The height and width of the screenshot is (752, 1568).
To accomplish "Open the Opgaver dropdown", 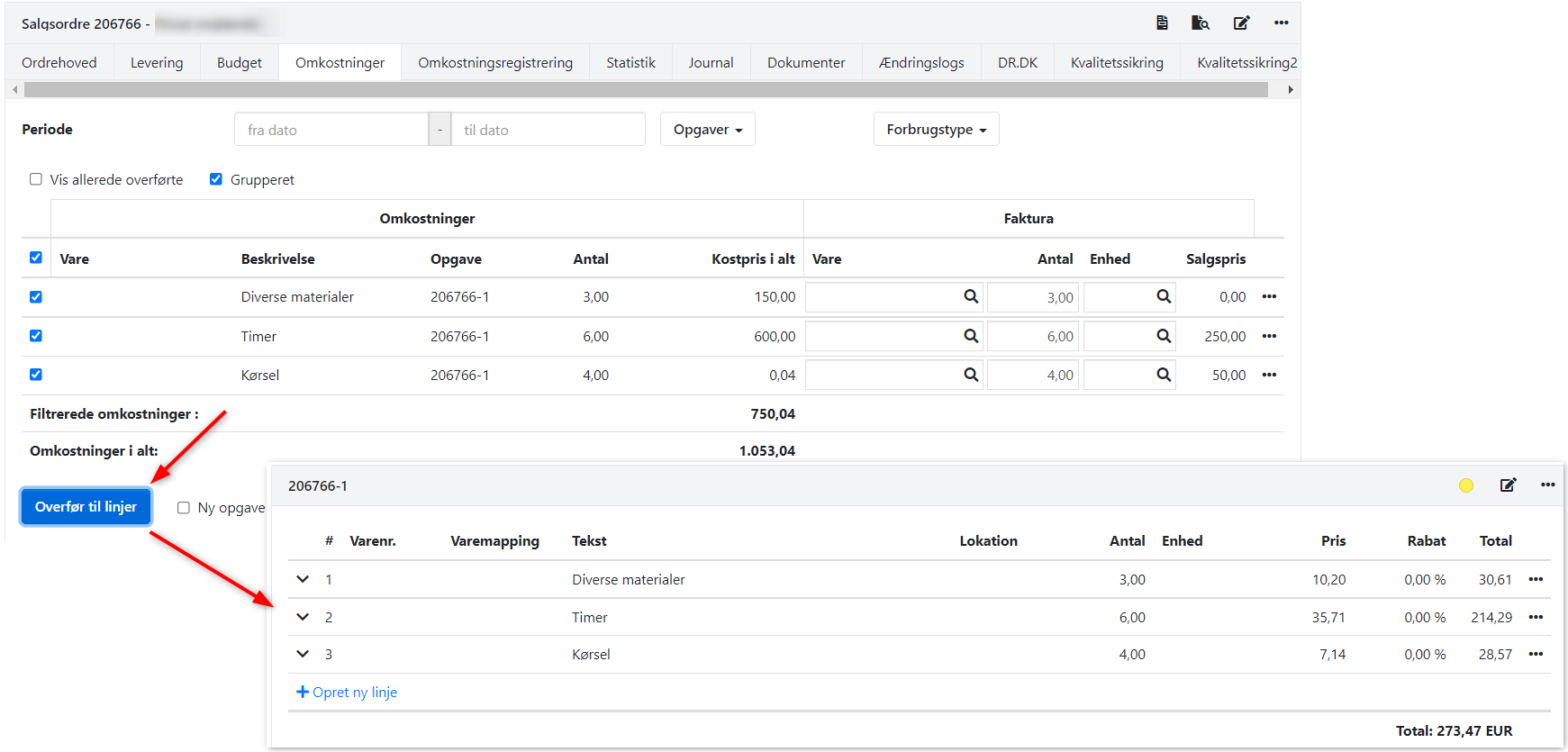I will point(707,130).
